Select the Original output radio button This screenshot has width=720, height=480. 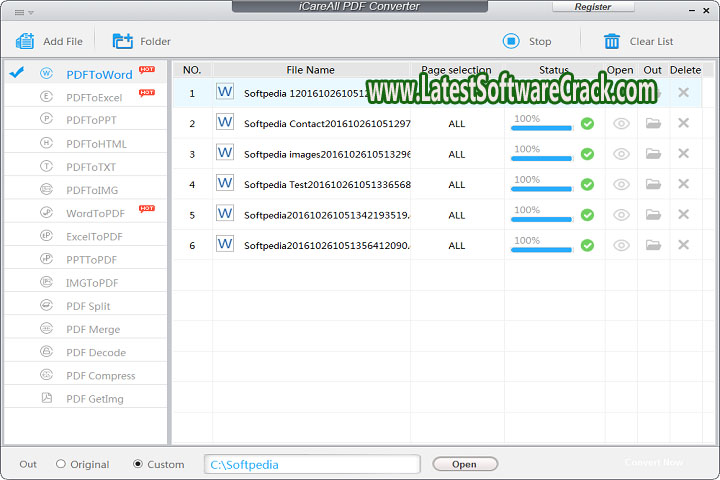point(61,464)
